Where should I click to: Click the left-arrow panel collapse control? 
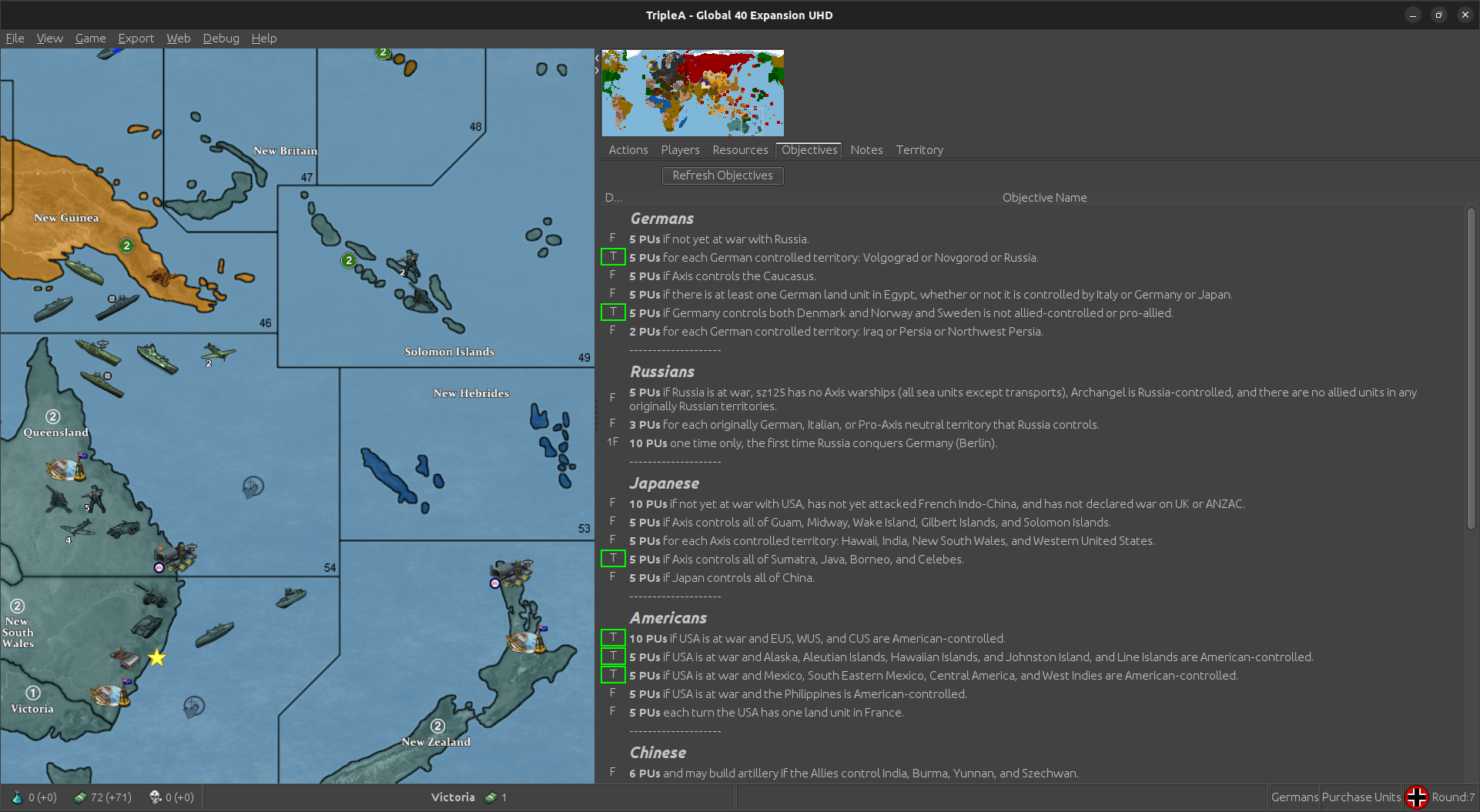click(x=597, y=58)
